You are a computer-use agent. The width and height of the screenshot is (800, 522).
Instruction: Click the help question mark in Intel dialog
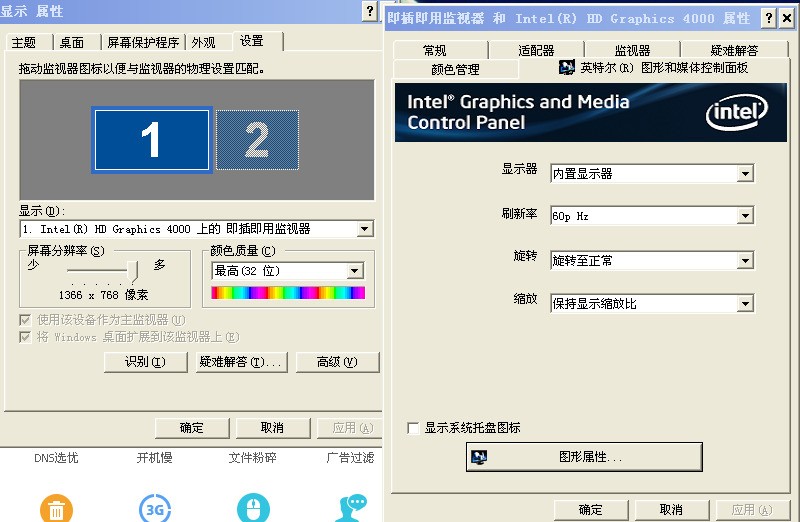pyautogui.click(x=768, y=18)
